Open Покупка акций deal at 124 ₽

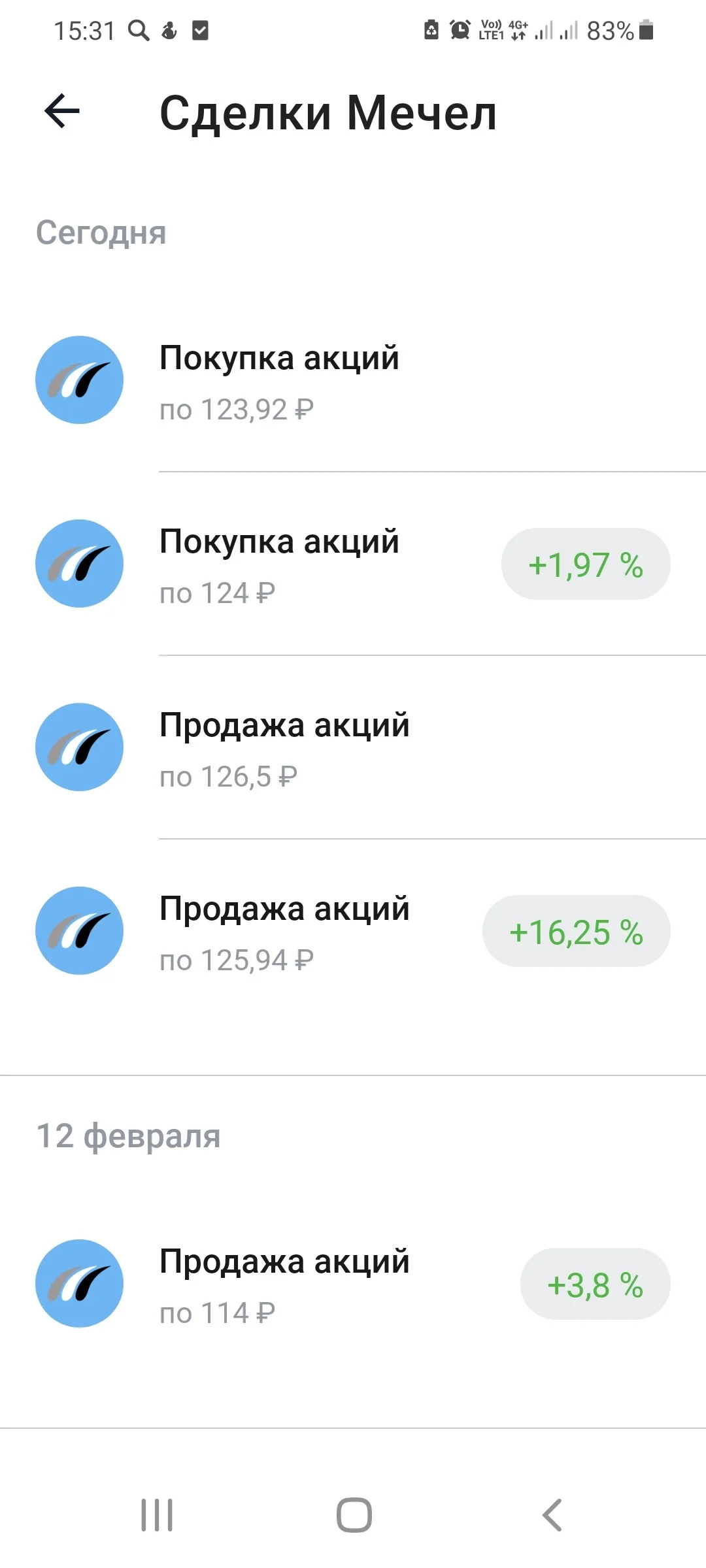pos(353,564)
